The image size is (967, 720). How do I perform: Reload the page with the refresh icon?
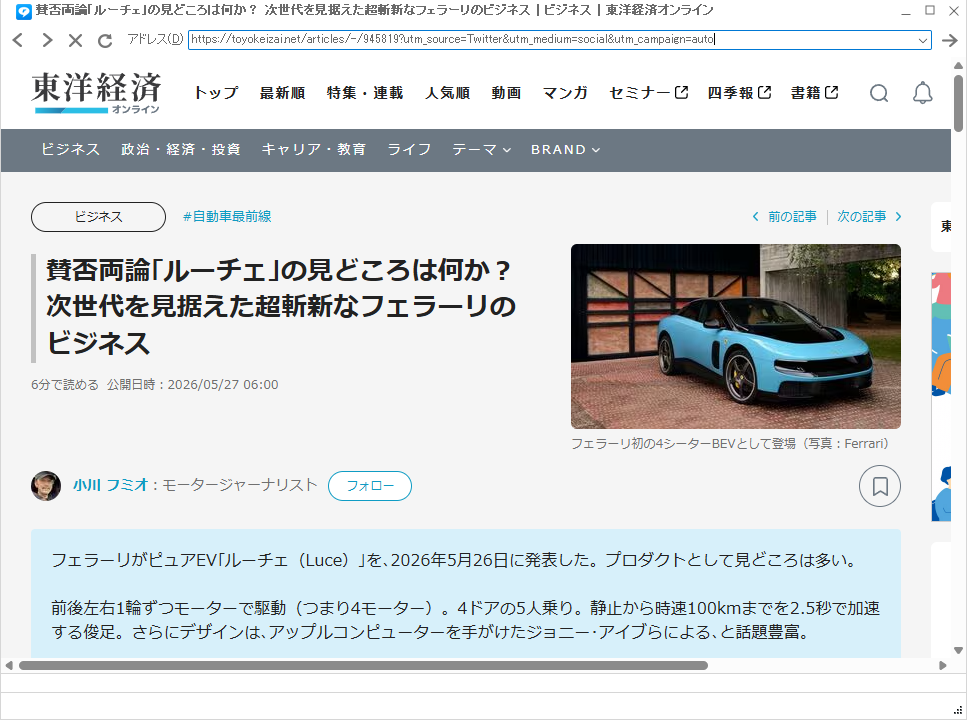(105, 40)
